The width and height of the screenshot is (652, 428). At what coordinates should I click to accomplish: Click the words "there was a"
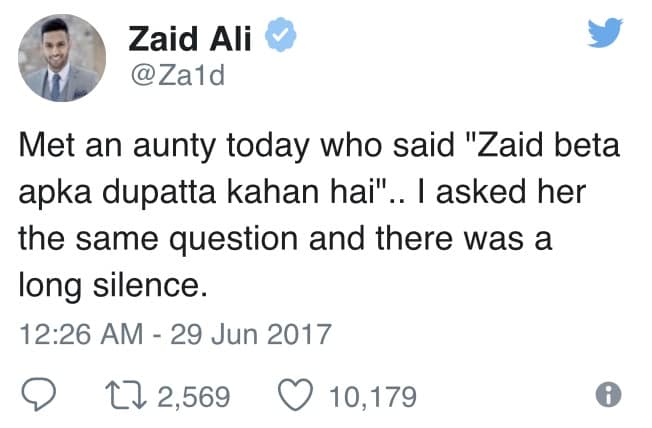tap(464, 239)
